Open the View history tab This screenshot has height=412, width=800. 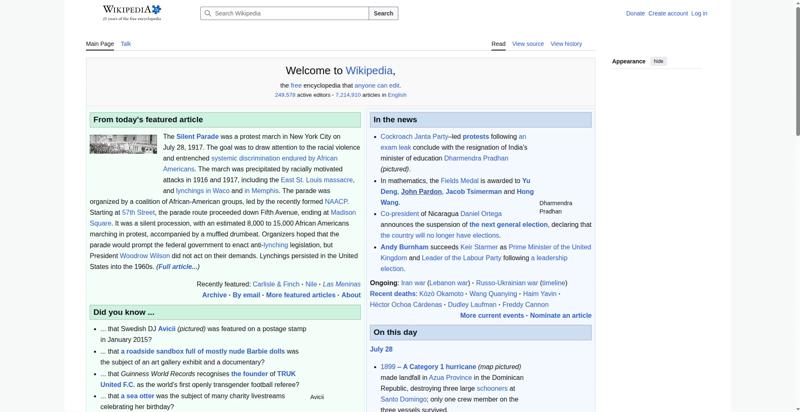point(566,44)
